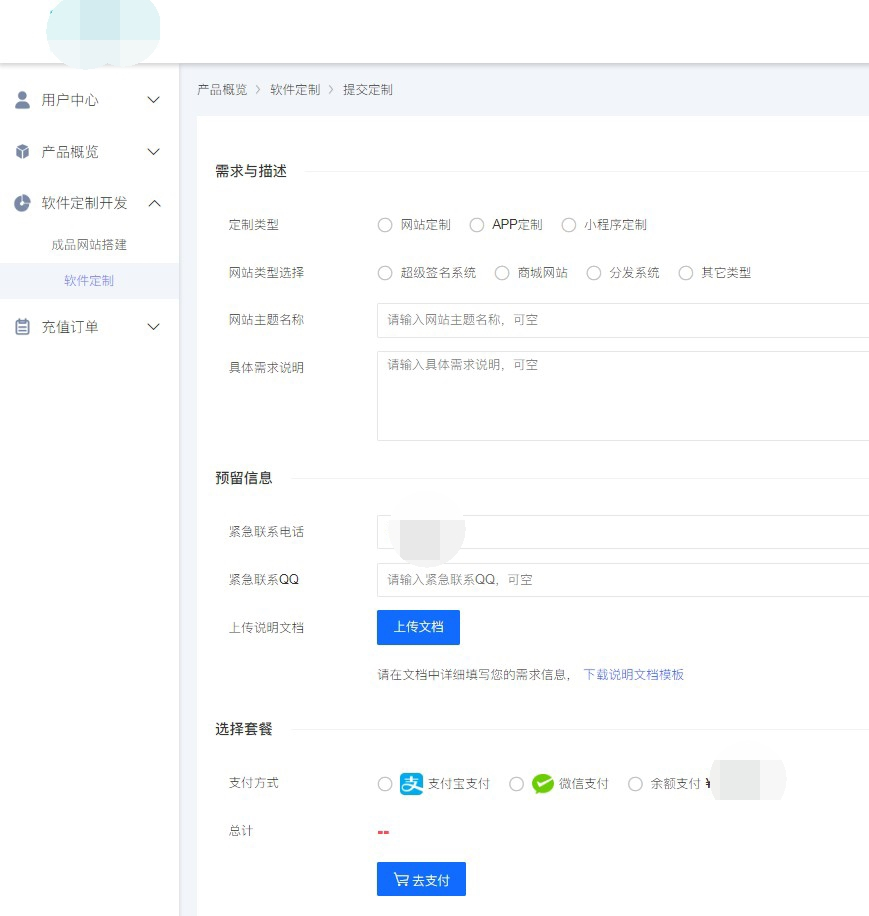The image size is (869, 916).
Task: Click the 去支付 pay button
Action: tap(421, 879)
